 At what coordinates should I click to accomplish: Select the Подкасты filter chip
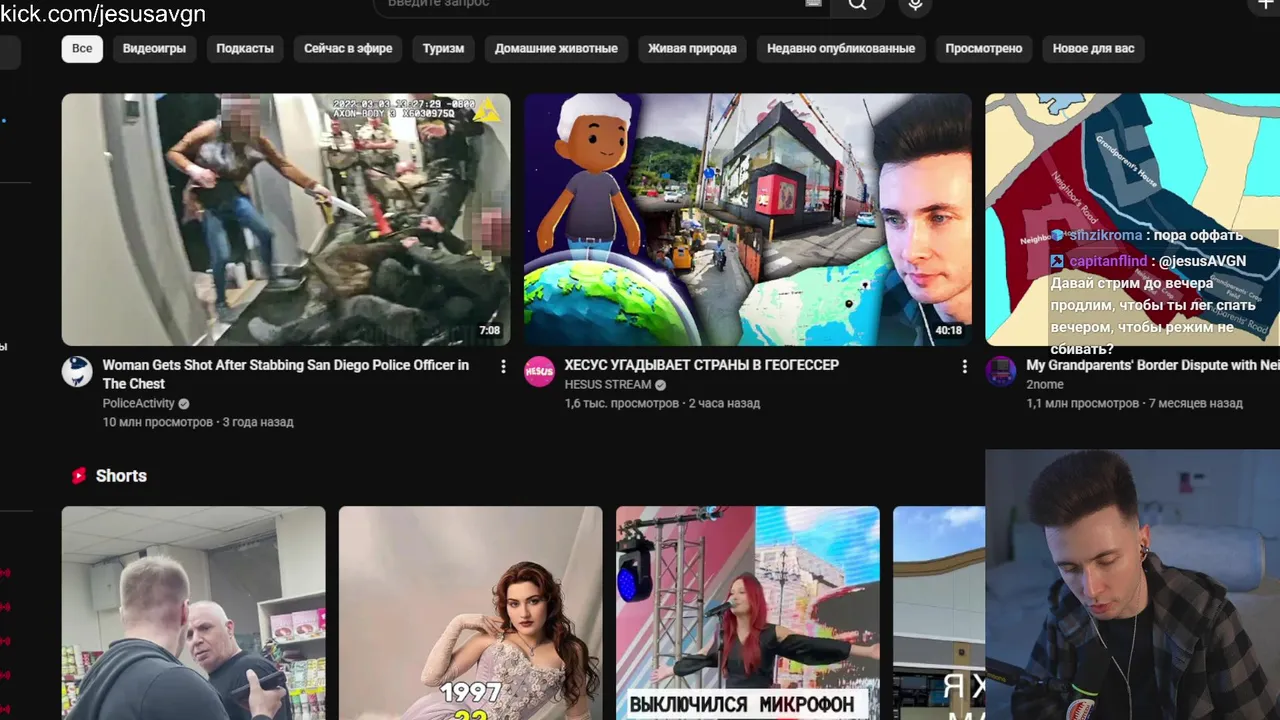pos(245,48)
